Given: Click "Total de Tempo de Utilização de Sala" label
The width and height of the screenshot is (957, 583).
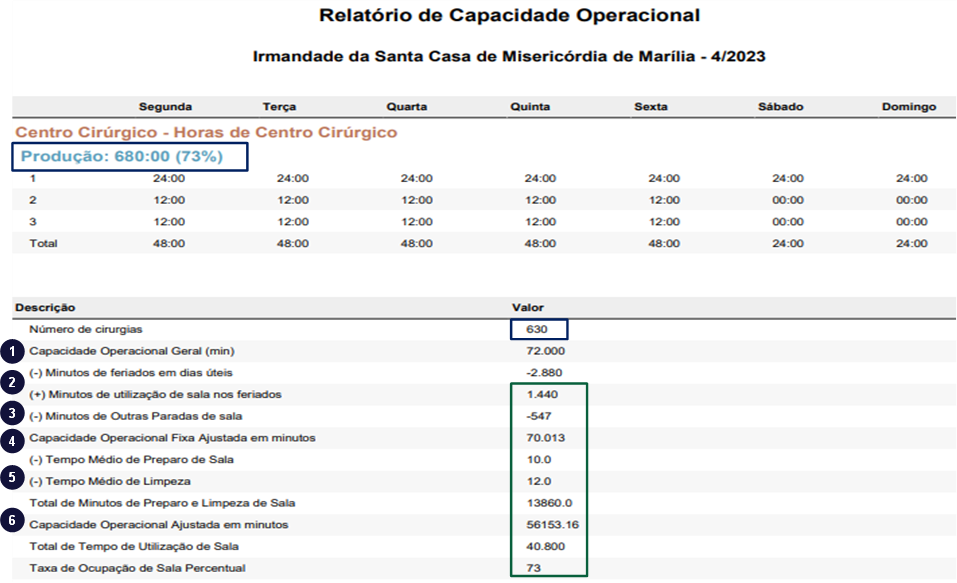Looking at the screenshot, I should point(134,546).
